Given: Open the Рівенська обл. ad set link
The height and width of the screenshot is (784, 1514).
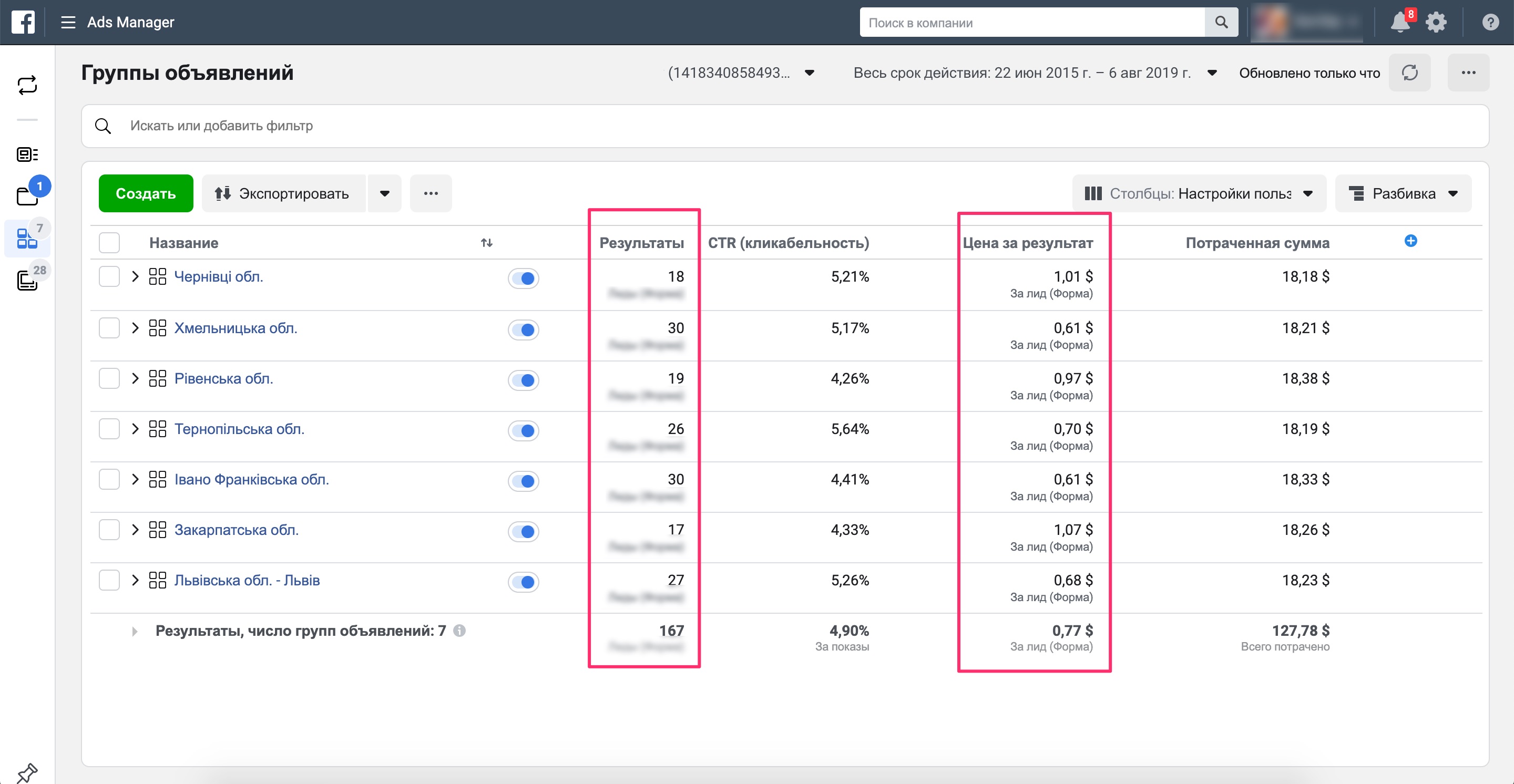Looking at the screenshot, I should pyautogui.click(x=223, y=379).
